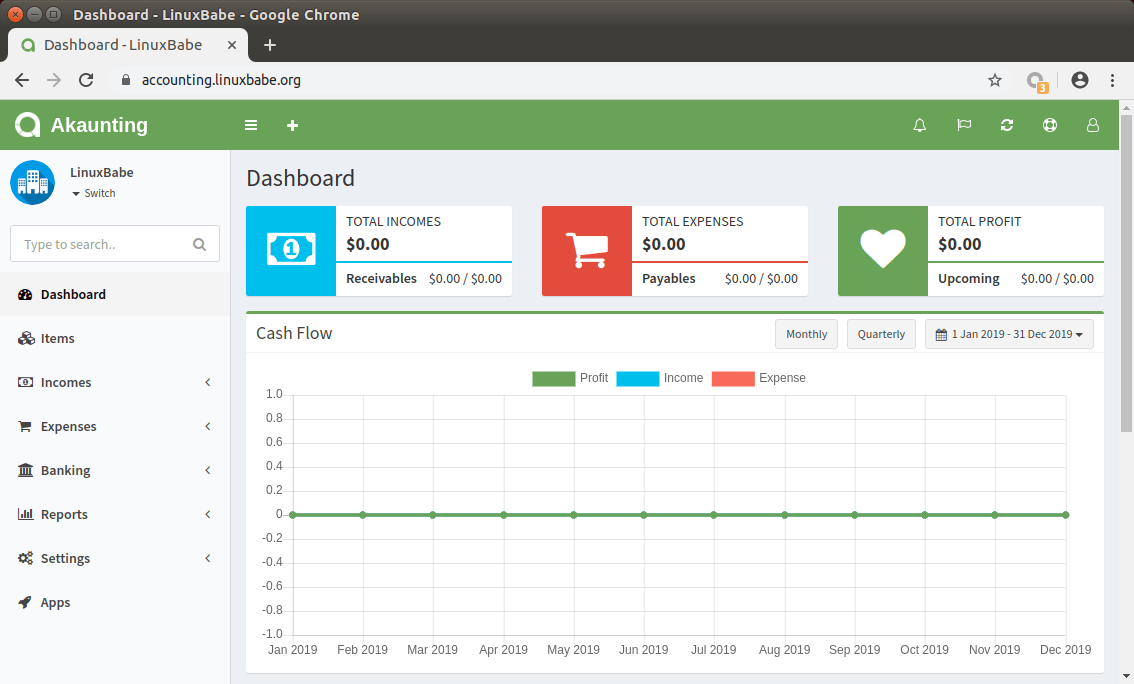Screen dimensions: 1134x684
Task: Open the date range dropdown
Action: 1009,334
